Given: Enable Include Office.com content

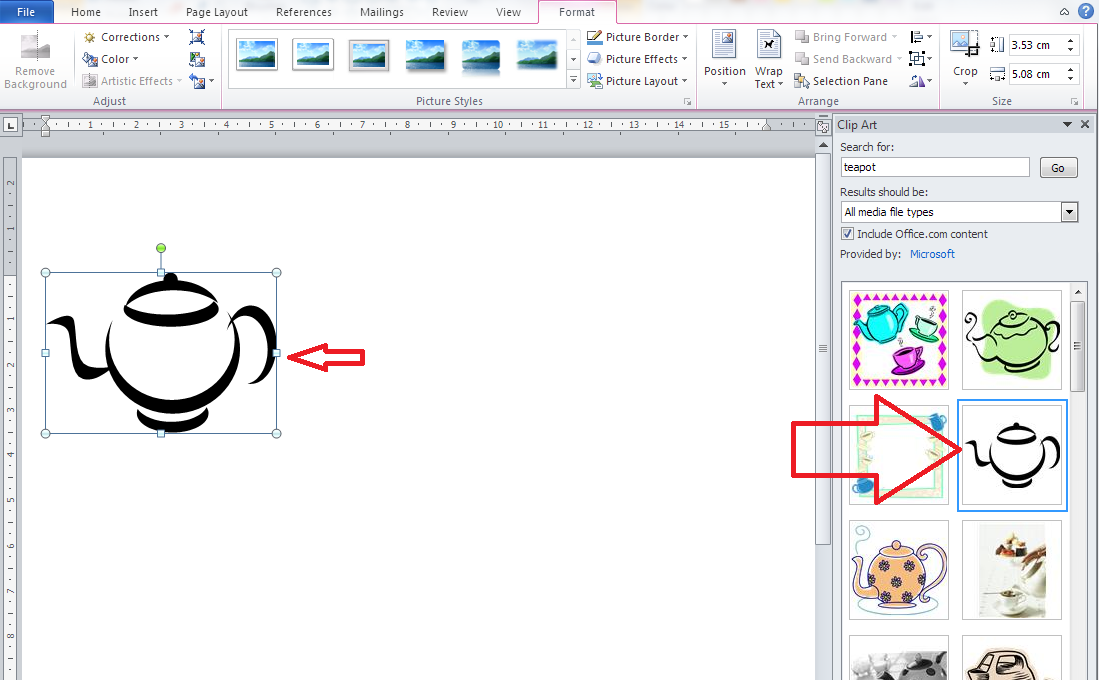Looking at the screenshot, I should pyautogui.click(x=847, y=233).
